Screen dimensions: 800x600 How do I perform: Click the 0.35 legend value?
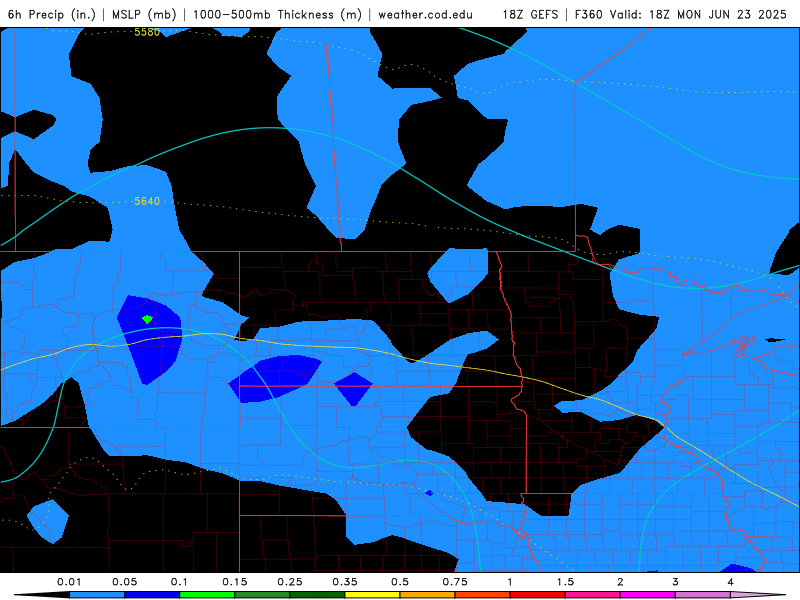pyautogui.click(x=345, y=582)
